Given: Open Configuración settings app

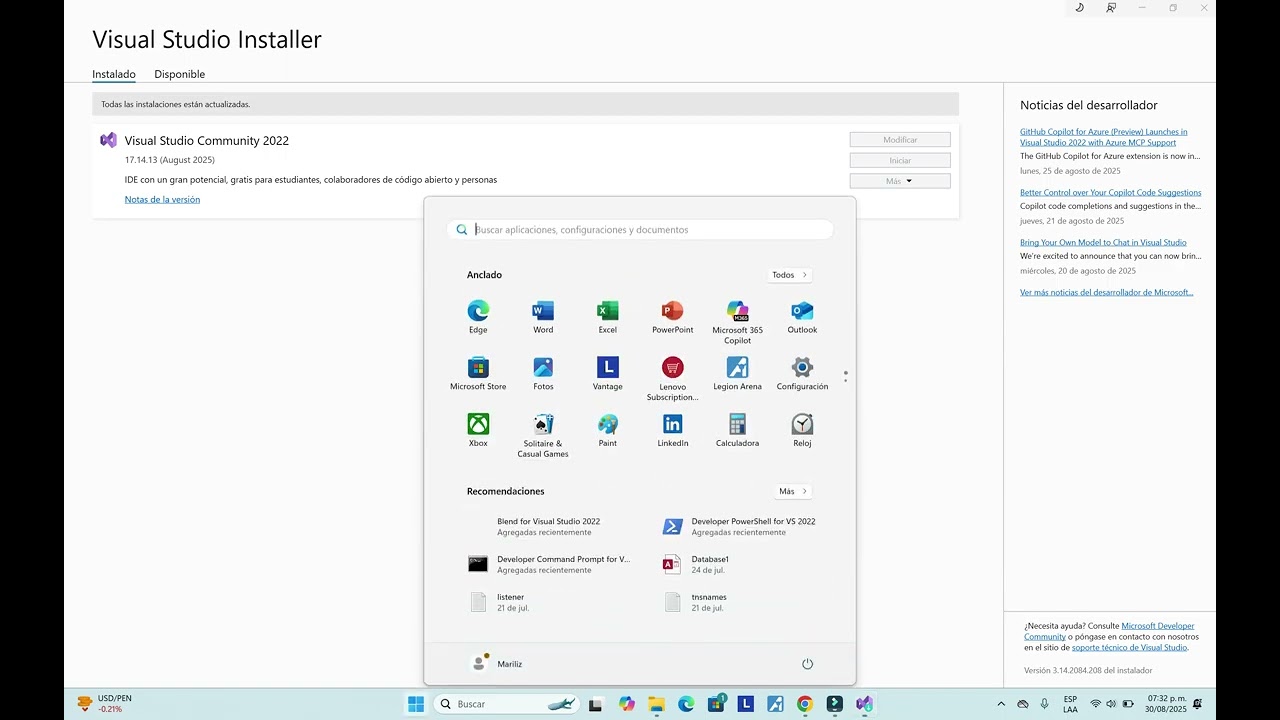Looking at the screenshot, I should (x=802, y=374).
